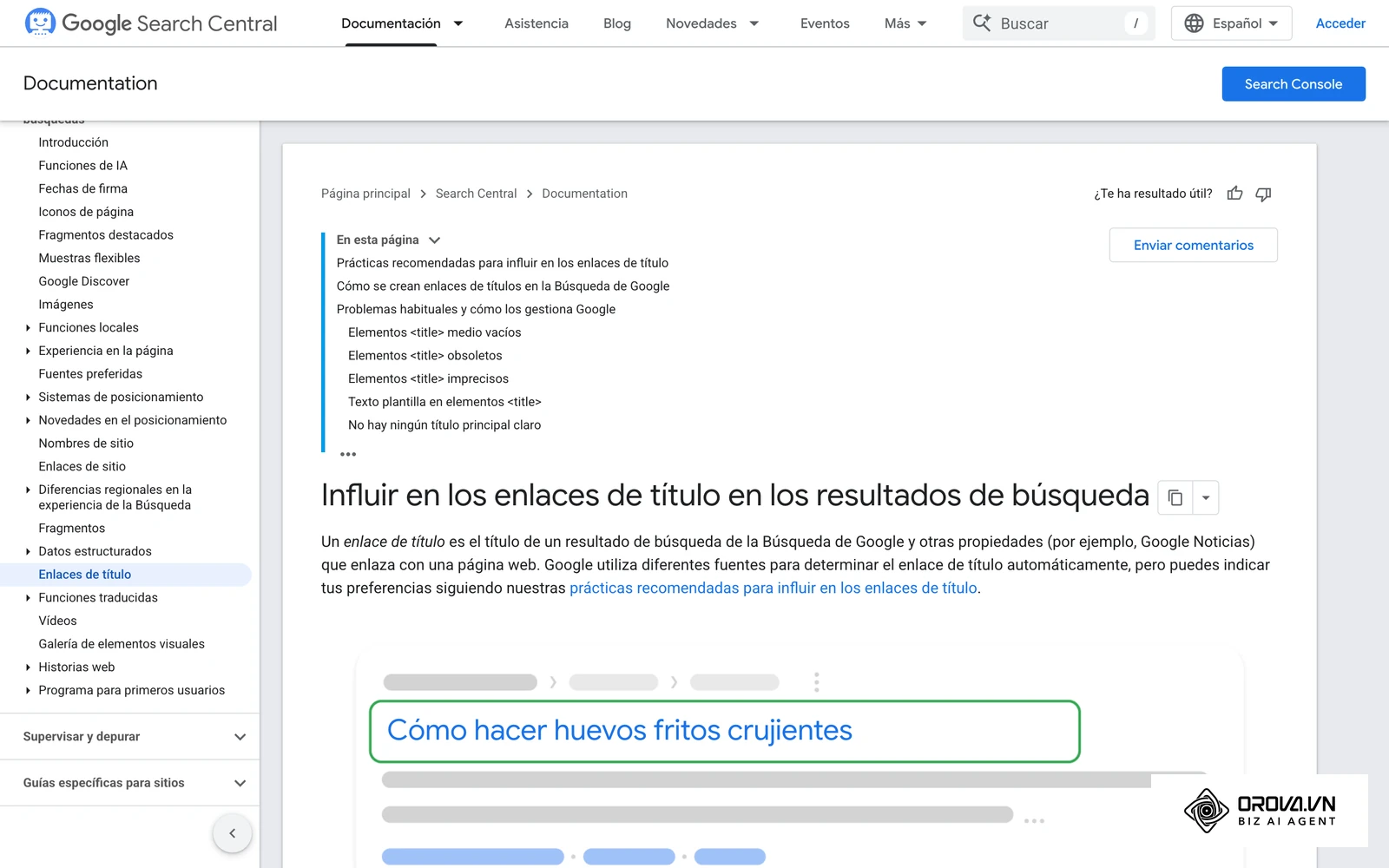Screen dimensions: 1389x868
Task: Select Enlaces de título in the sidebar
Action: point(85,575)
